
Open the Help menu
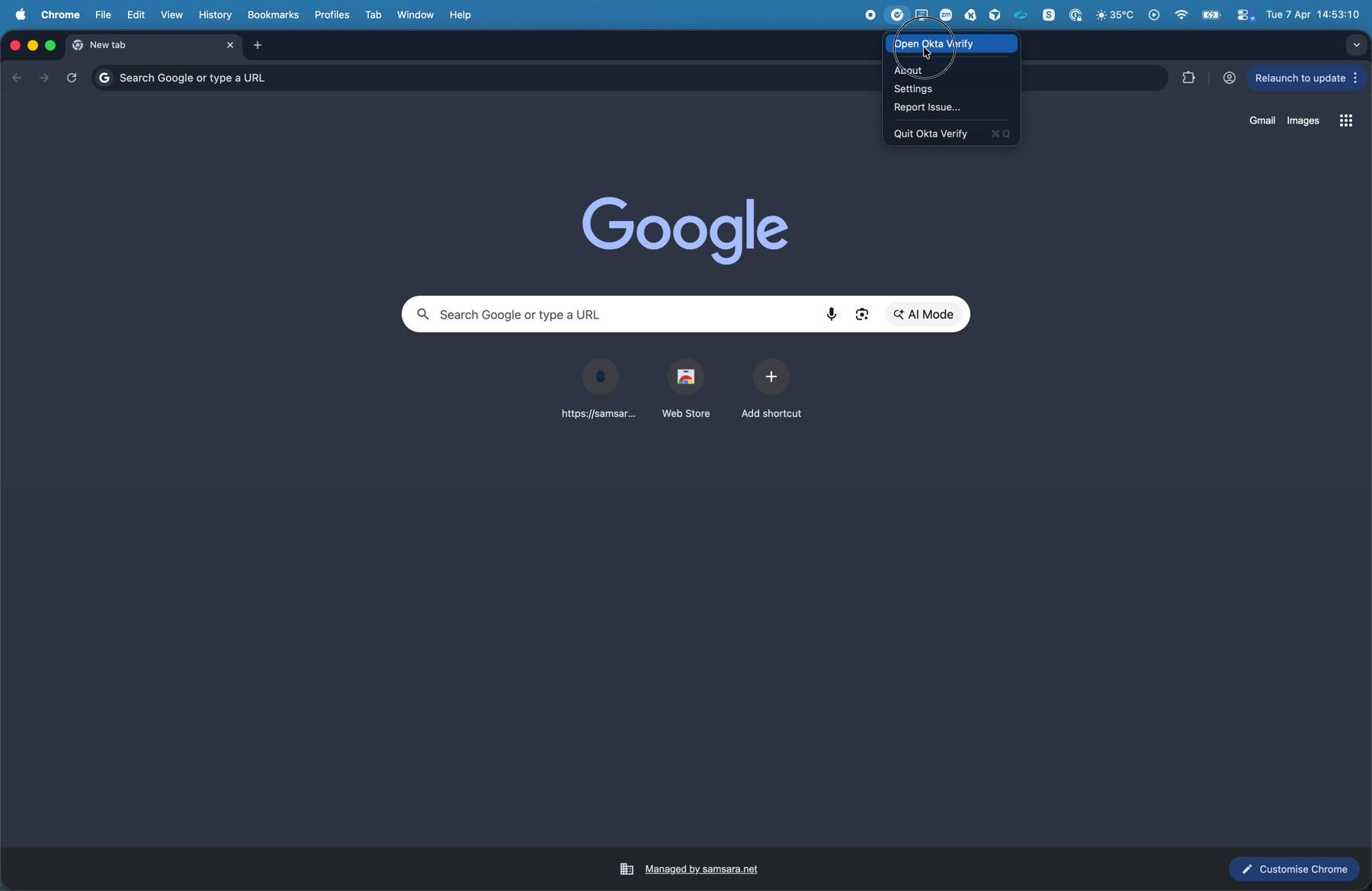(x=460, y=14)
